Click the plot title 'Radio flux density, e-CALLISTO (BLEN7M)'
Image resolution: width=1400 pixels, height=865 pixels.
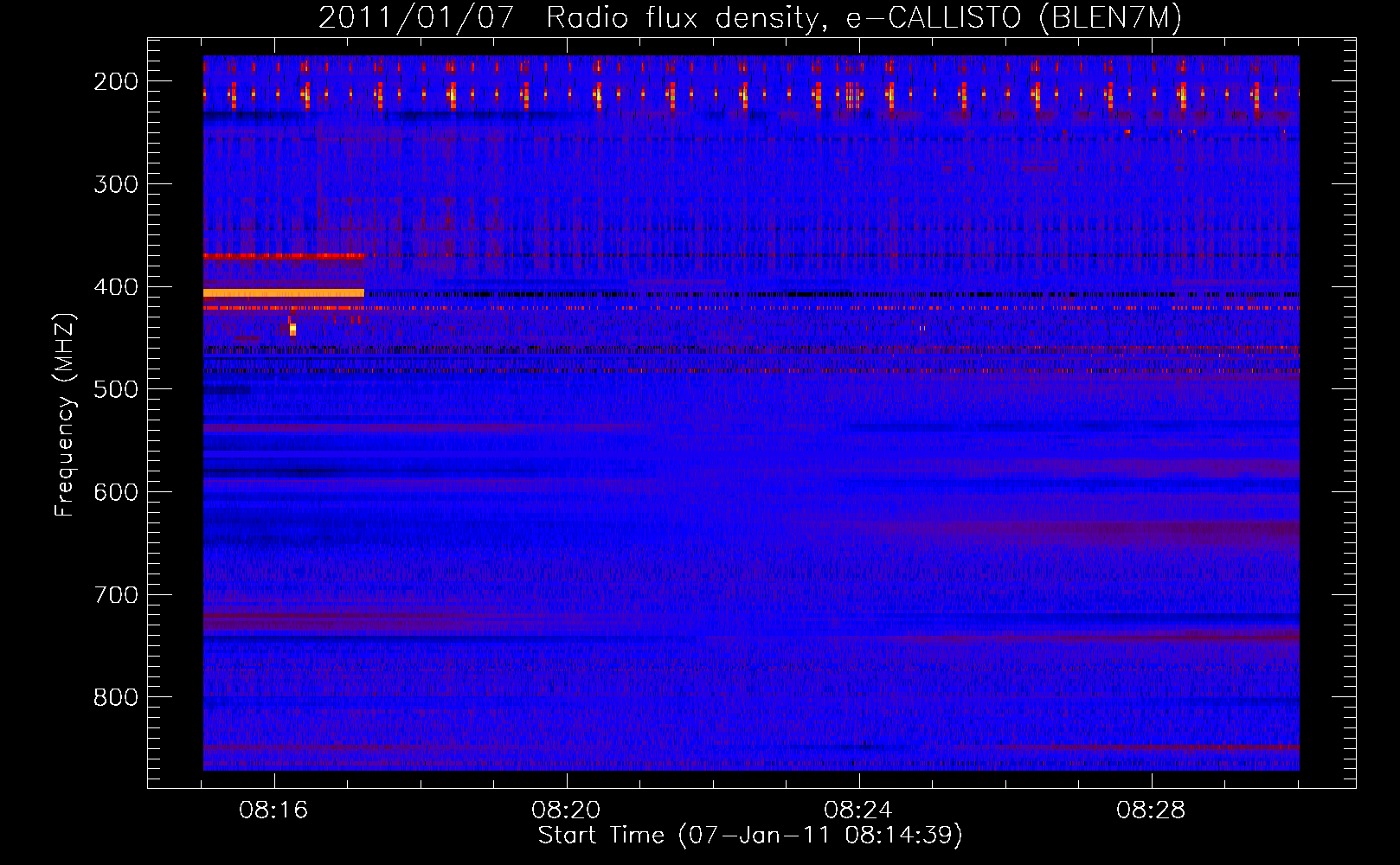[x=864, y=18]
